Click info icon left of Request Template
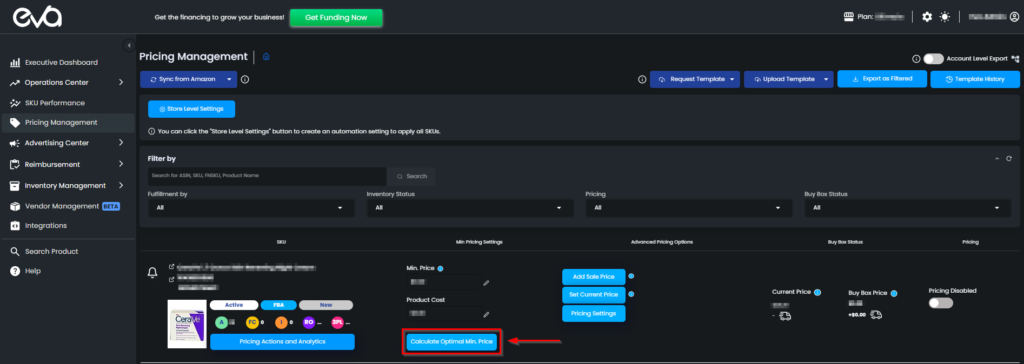1024x364 pixels. coord(642,80)
